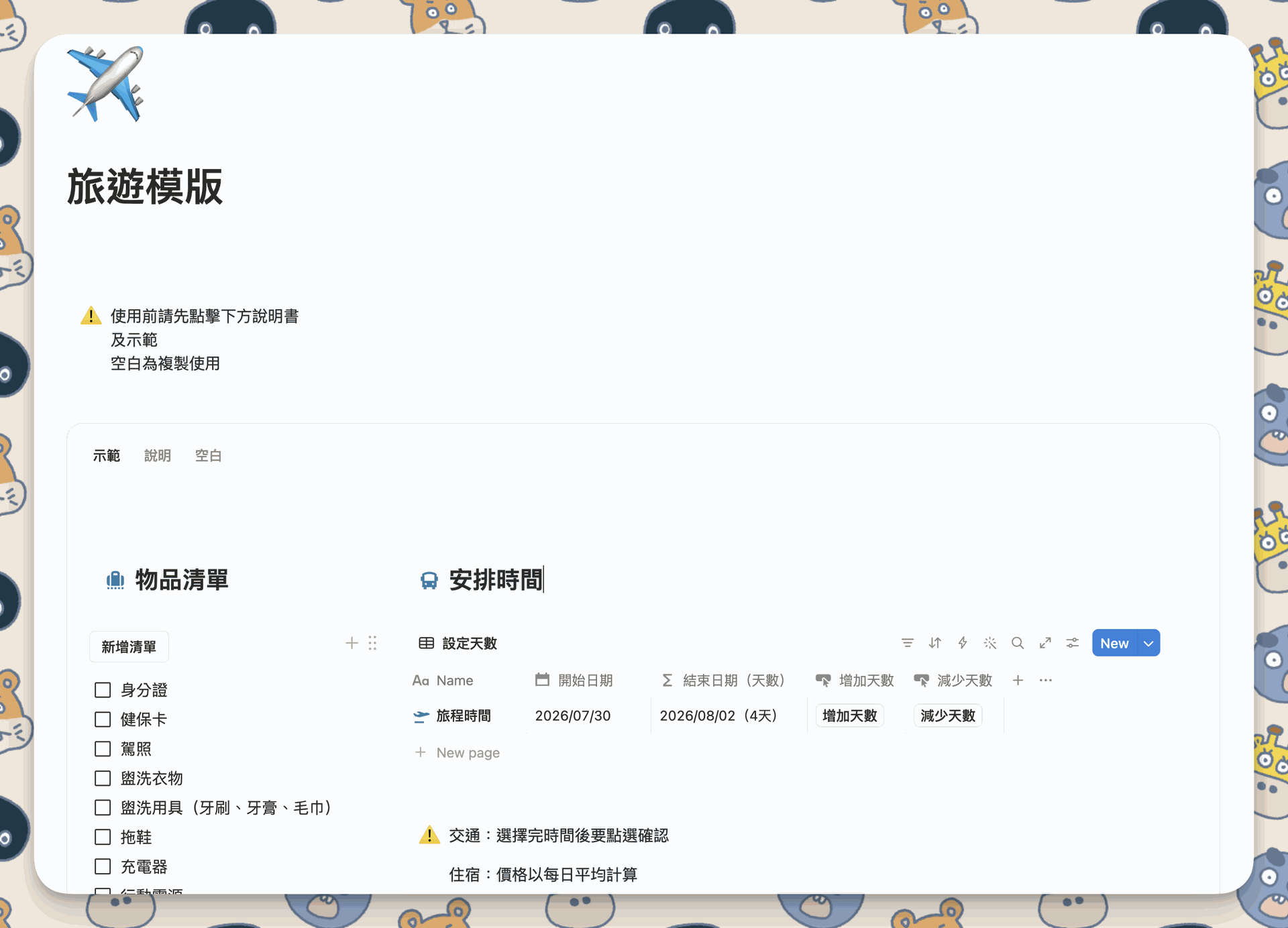
Task: Click the 使用前請先點擊下方說明書 callout text
Action: point(205,316)
